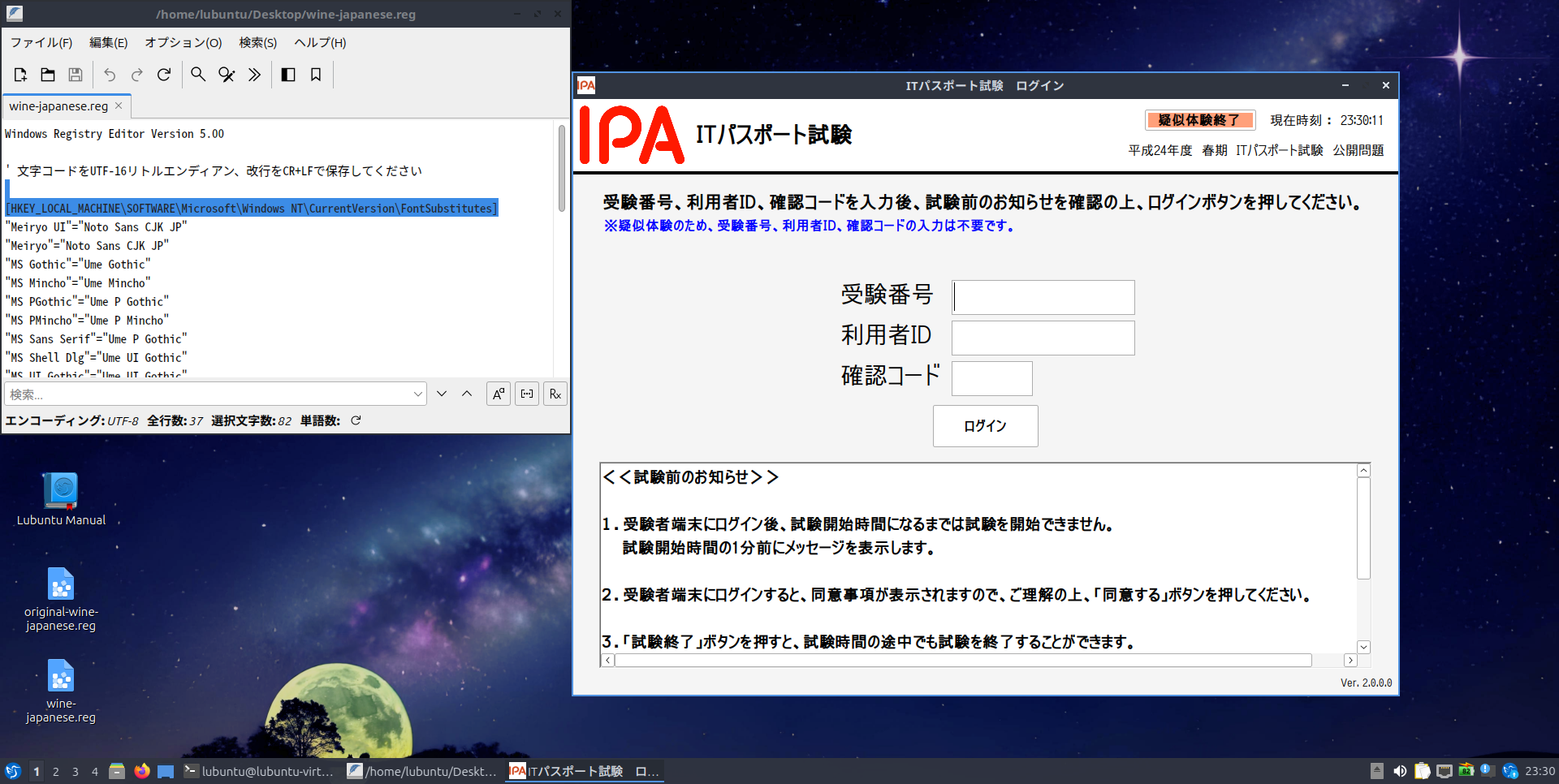Image resolution: width=1559 pixels, height=784 pixels.
Task: Open the オプション(O) menu
Action: pyautogui.click(x=184, y=42)
